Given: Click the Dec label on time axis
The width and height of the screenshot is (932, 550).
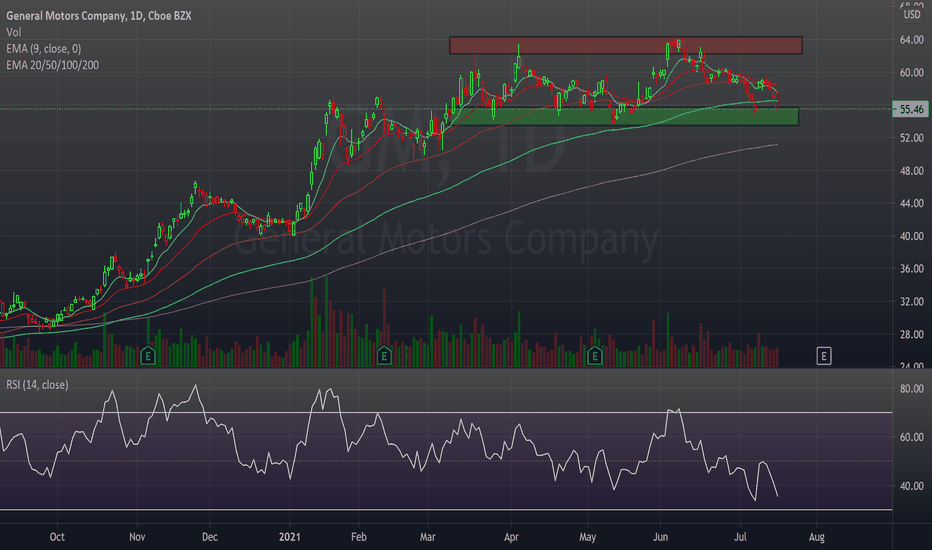Looking at the screenshot, I should (x=210, y=537).
